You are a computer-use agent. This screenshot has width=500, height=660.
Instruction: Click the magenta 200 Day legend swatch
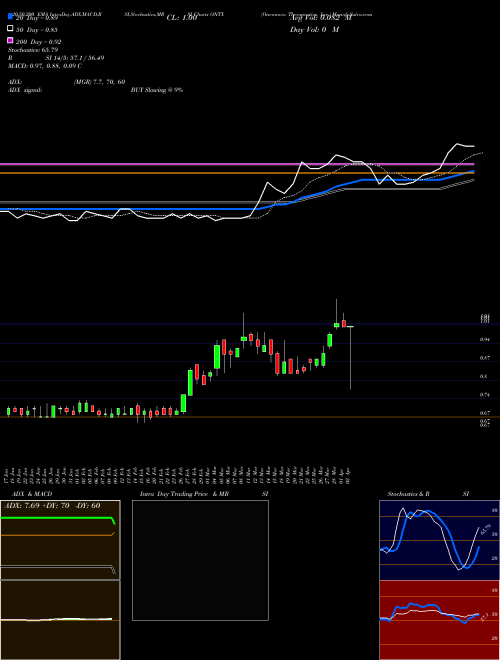(x=11, y=40)
